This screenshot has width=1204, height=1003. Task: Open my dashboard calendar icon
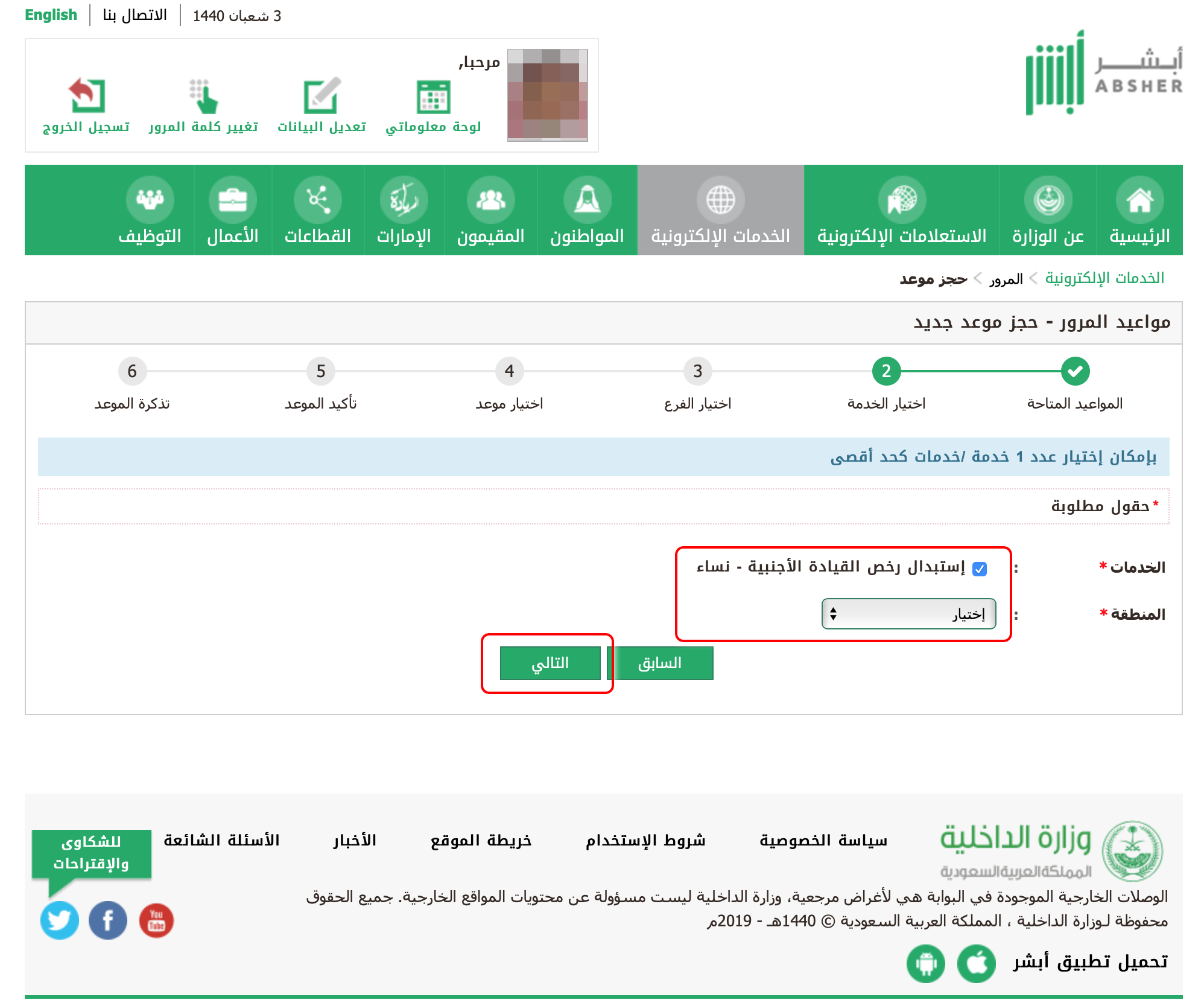(x=433, y=97)
